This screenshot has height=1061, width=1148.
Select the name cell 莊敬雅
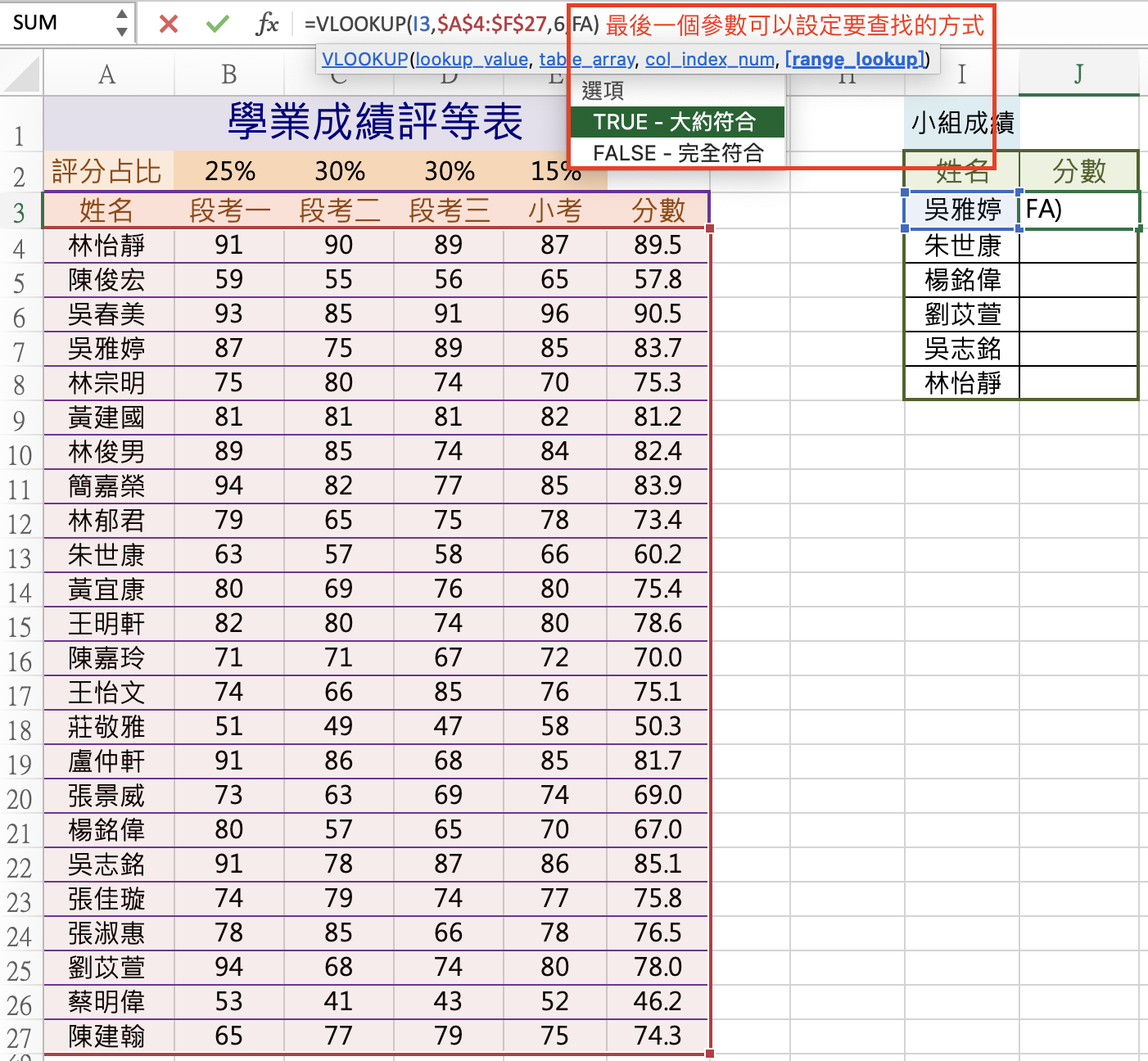[x=107, y=727]
